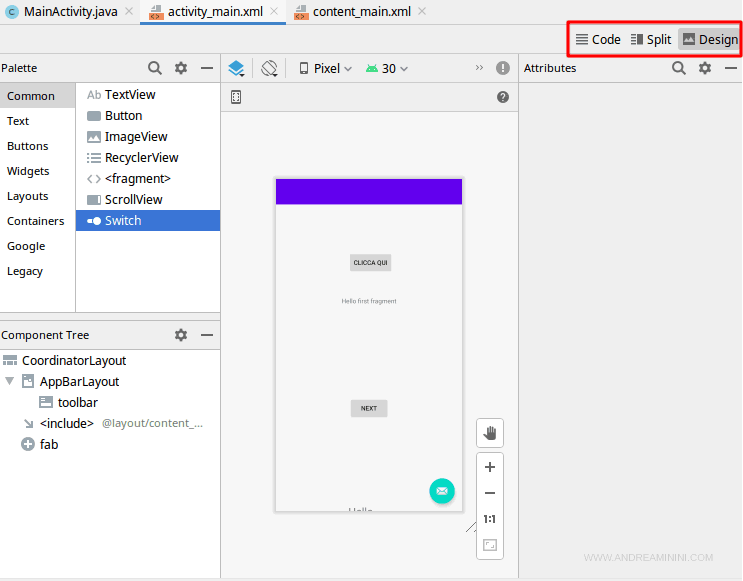Collapse the AppBarLayout tree node

[10, 381]
